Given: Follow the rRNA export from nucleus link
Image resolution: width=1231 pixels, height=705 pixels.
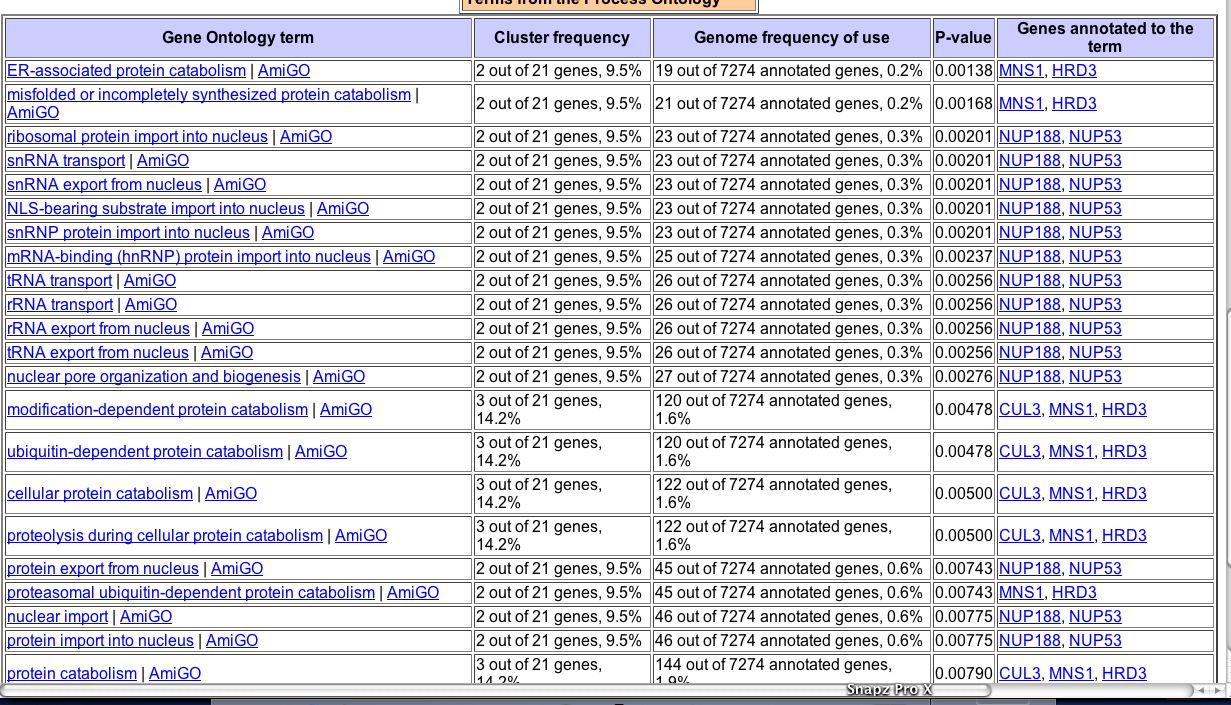Looking at the screenshot, I should tap(98, 329).
